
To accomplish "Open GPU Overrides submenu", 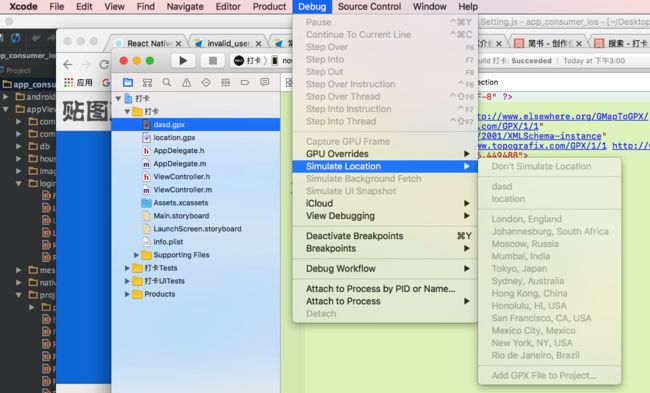I will (x=385, y=154).
